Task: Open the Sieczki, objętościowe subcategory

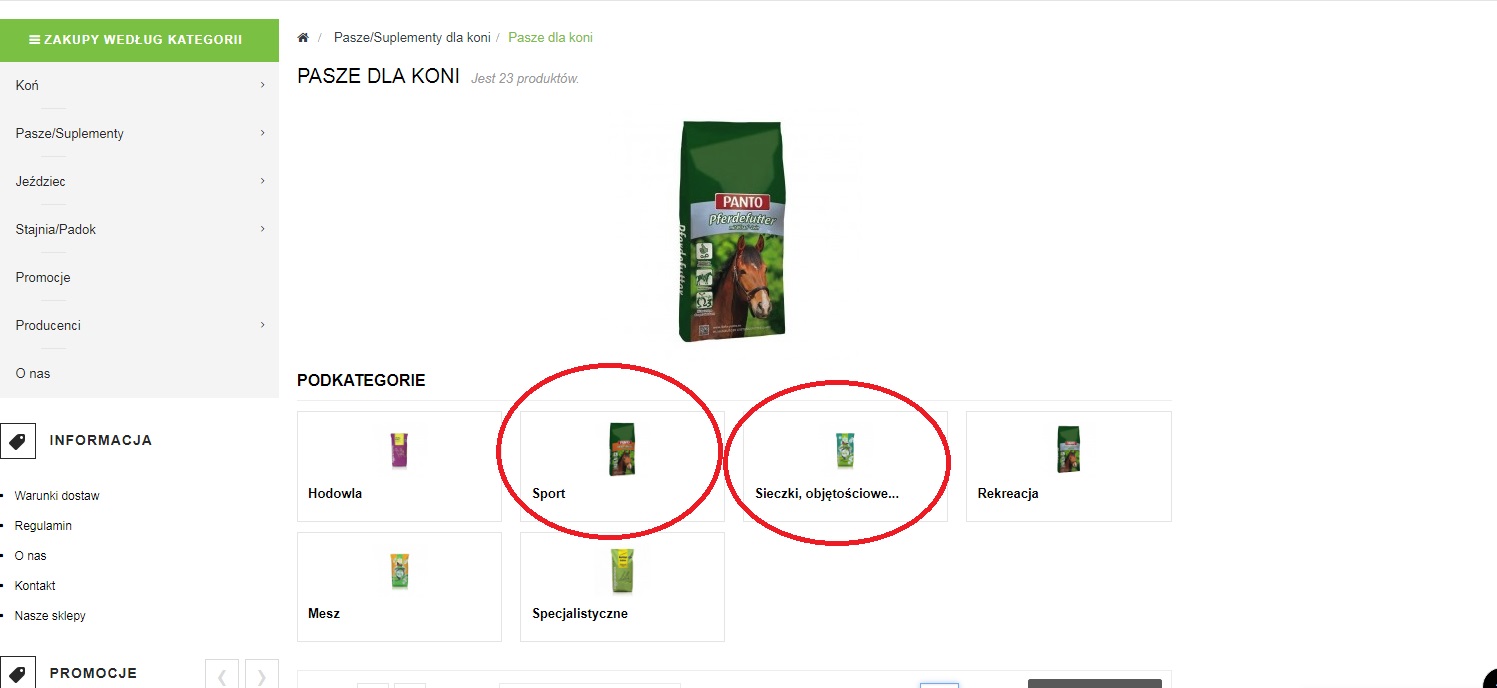Action: coord(827,493)
